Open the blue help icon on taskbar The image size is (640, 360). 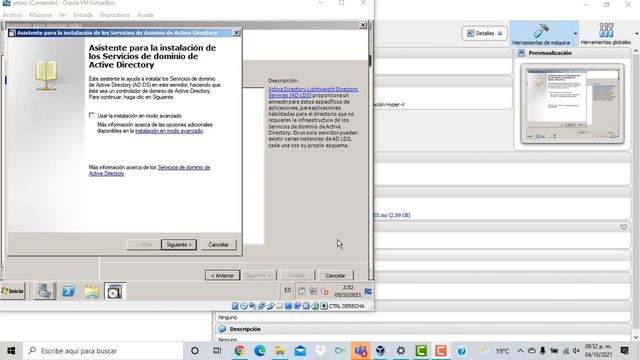coord(461,351)
